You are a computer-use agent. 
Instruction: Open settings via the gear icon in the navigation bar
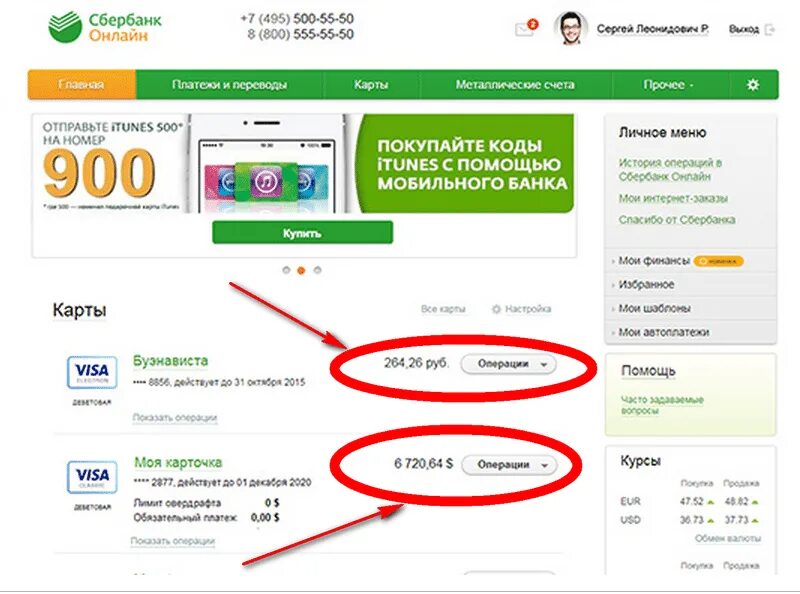point(753,85)
